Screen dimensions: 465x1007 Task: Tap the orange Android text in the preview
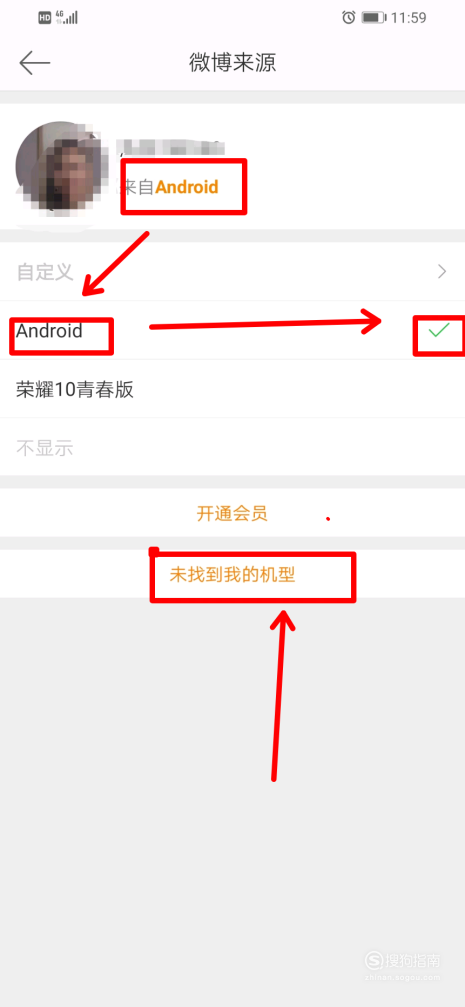coord(187,187)
